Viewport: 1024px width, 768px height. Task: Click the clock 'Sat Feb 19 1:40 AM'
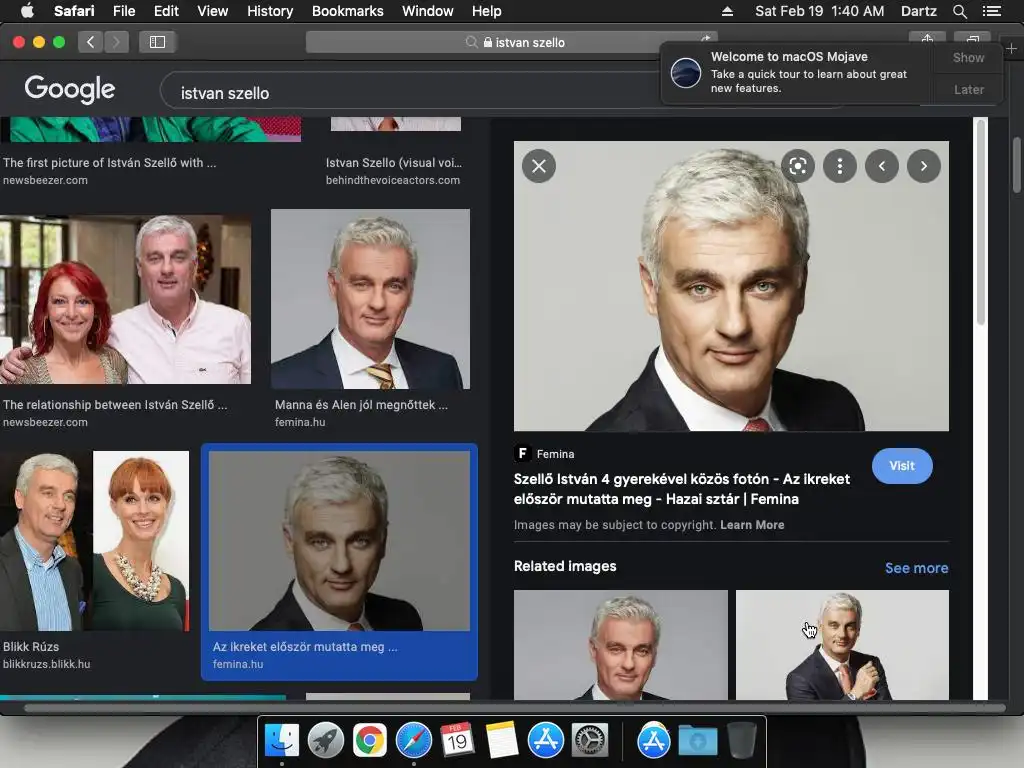(820, 11)
